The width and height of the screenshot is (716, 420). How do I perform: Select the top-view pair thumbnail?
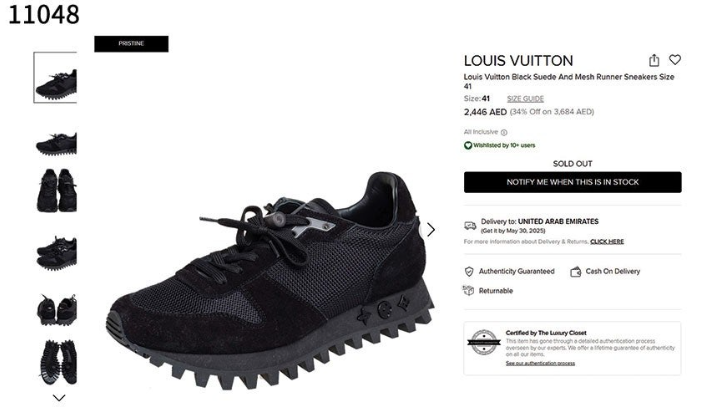coord(56,190)
